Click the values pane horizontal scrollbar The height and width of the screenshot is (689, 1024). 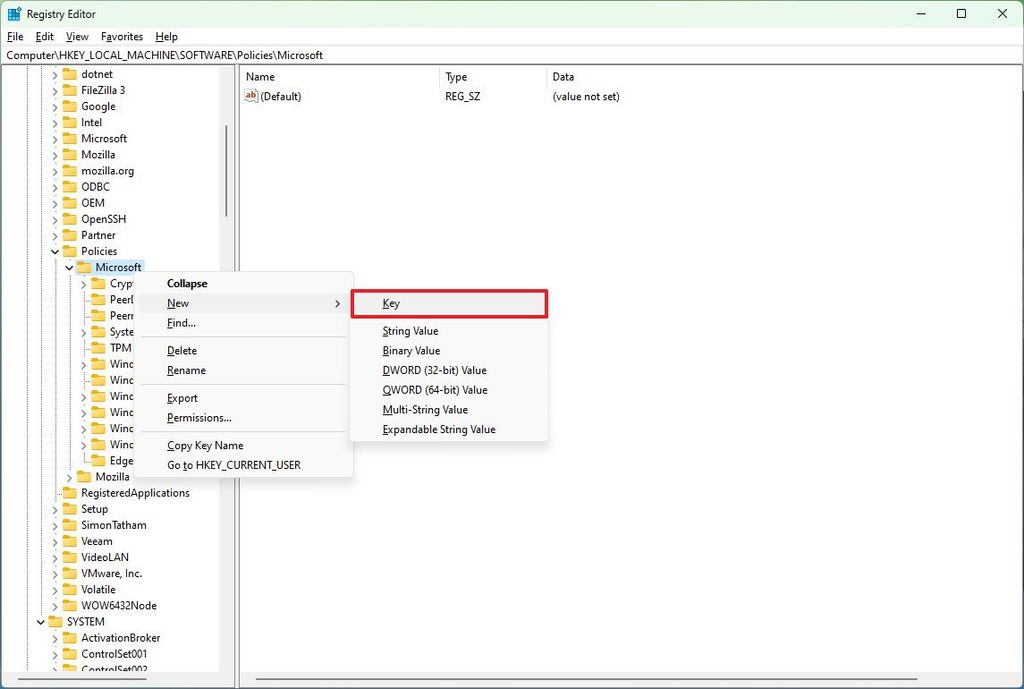point(586,679)
